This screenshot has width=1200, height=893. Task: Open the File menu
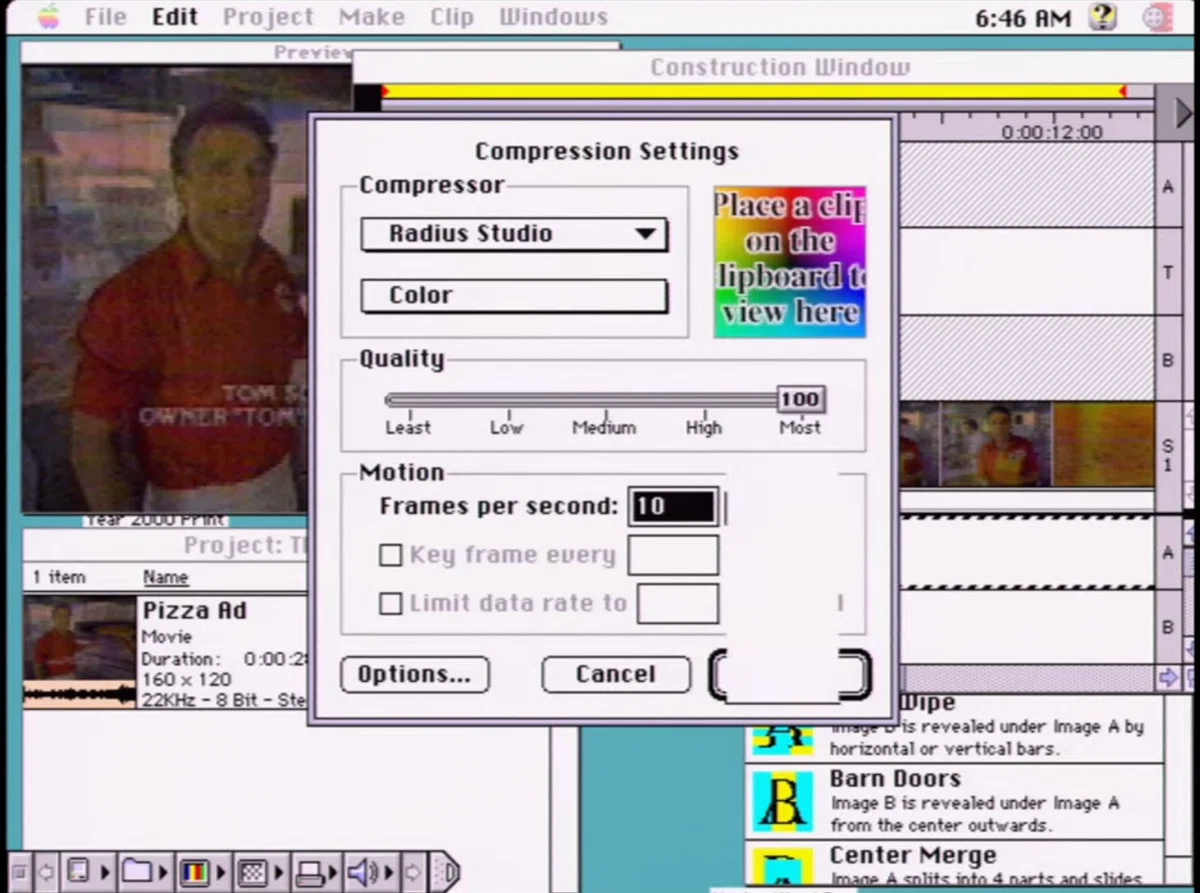pyautogui.click(x=105, y=17)
